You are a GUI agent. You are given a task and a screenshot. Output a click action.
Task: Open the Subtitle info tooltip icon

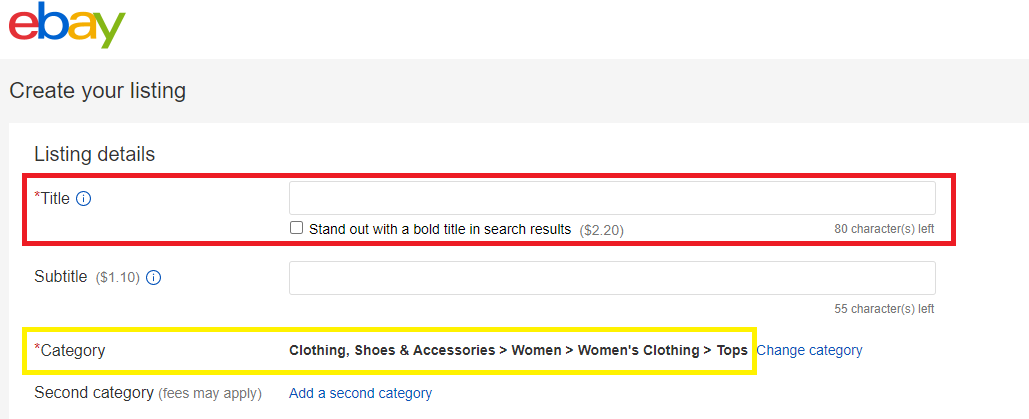point(154,278)
